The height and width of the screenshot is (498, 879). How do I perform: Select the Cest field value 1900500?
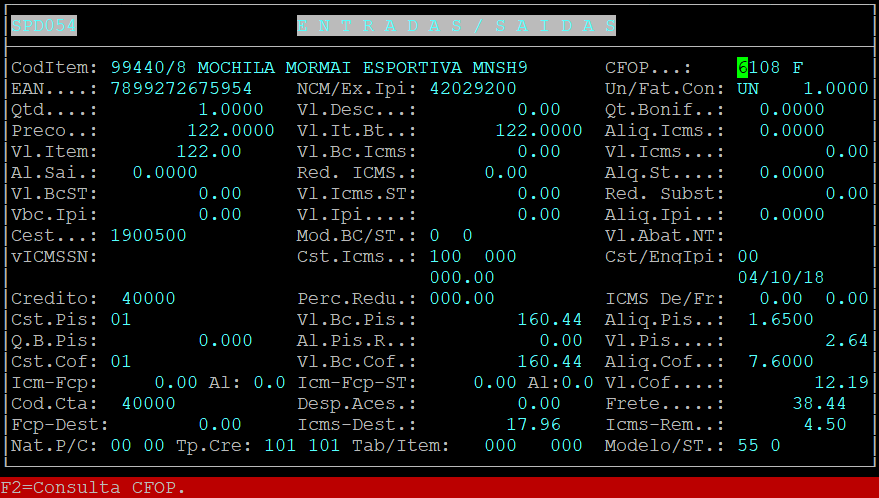[x=148, y=236]
